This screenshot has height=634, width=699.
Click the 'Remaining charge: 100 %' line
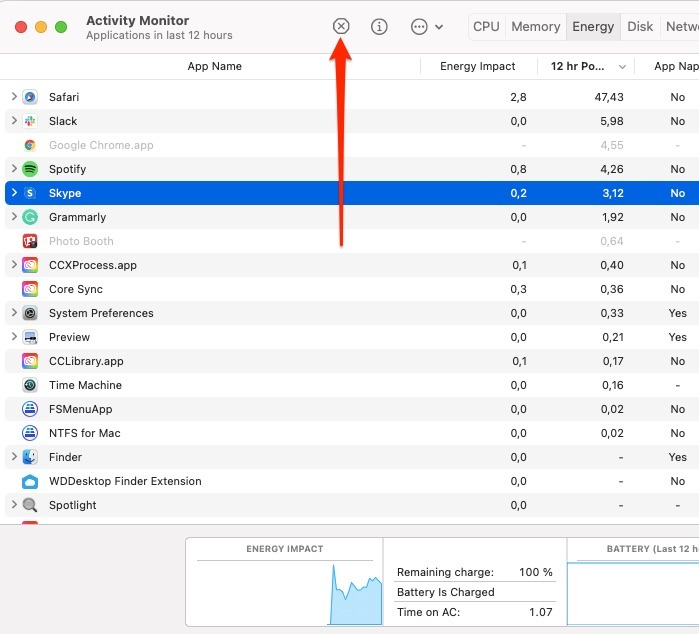[475, 572]
